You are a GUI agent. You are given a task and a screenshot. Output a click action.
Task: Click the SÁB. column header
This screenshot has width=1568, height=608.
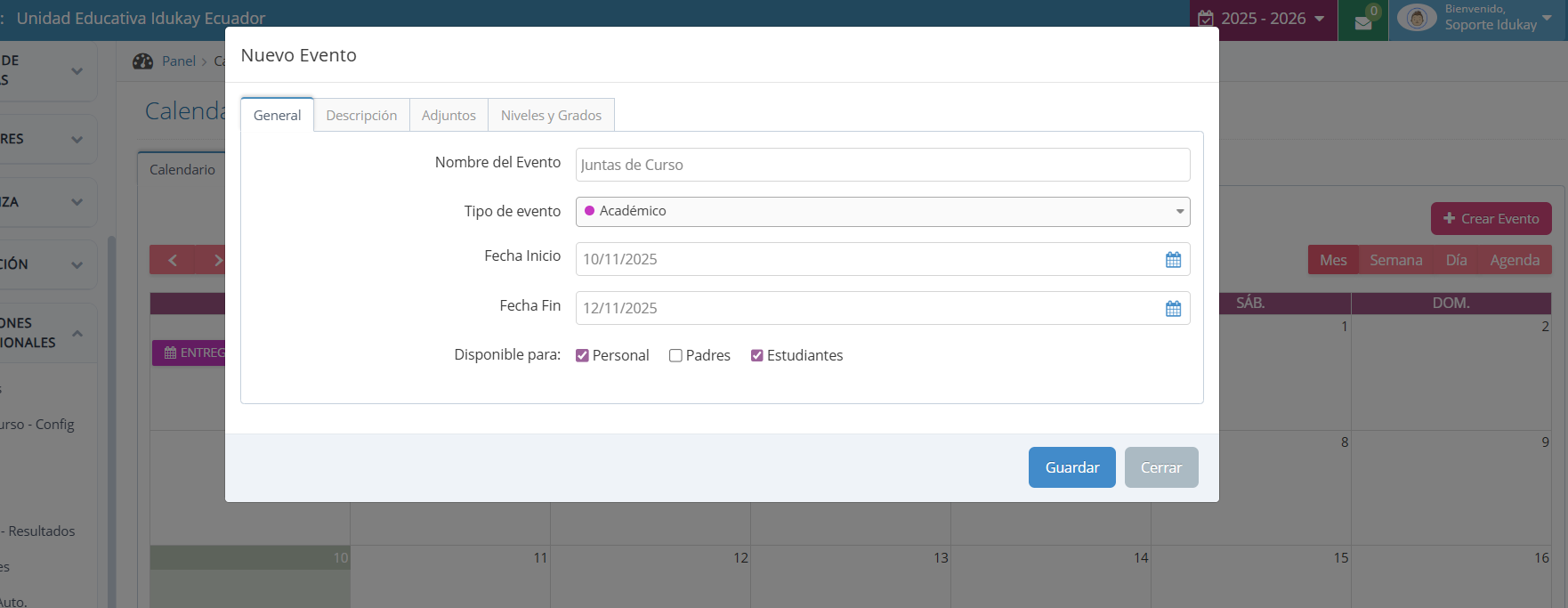point(1250,304)
